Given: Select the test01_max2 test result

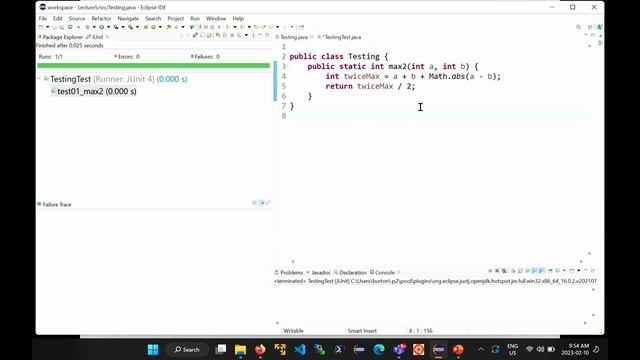Looking at the screenshot, I should coord(93,91).
